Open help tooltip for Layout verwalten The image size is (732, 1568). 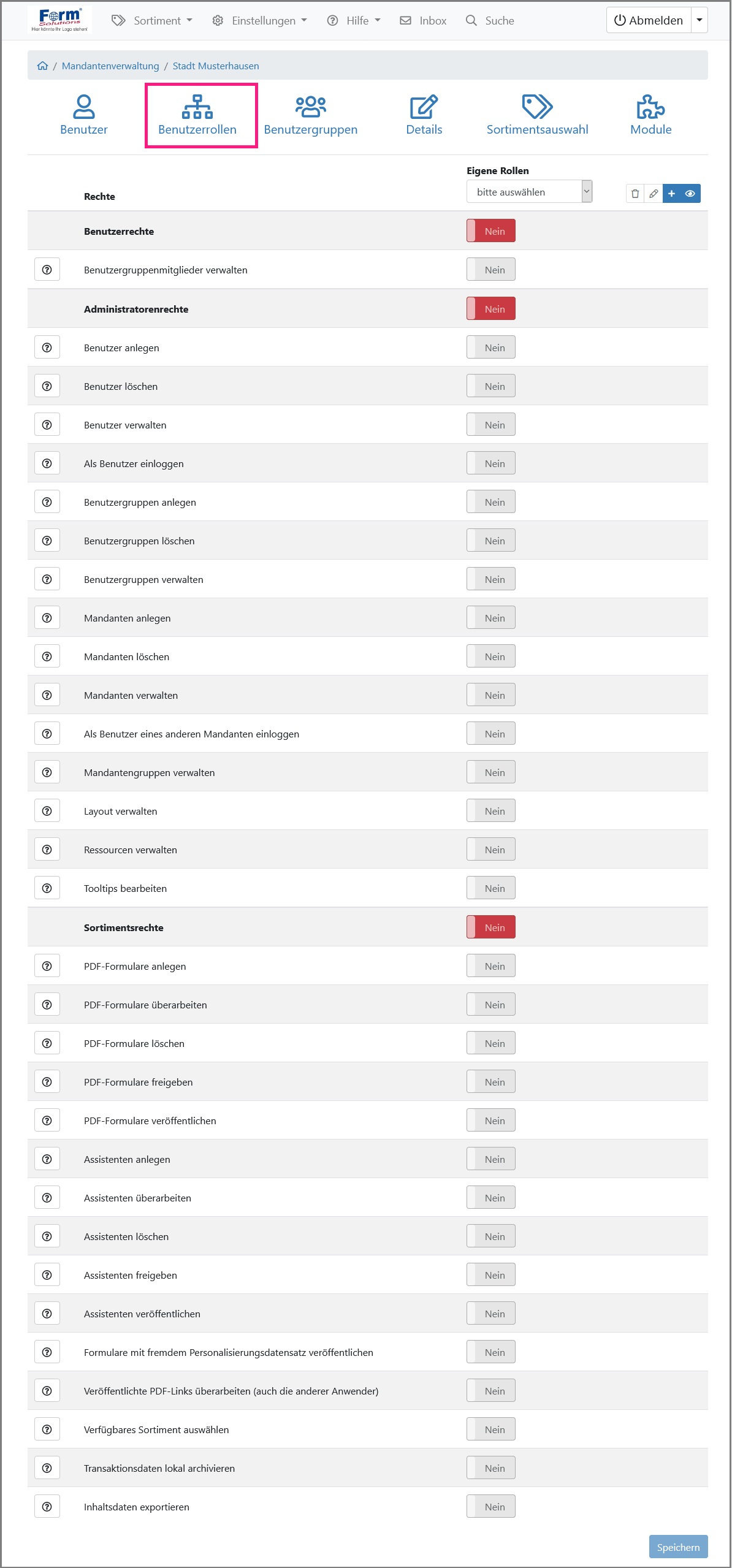coord(47,811)
